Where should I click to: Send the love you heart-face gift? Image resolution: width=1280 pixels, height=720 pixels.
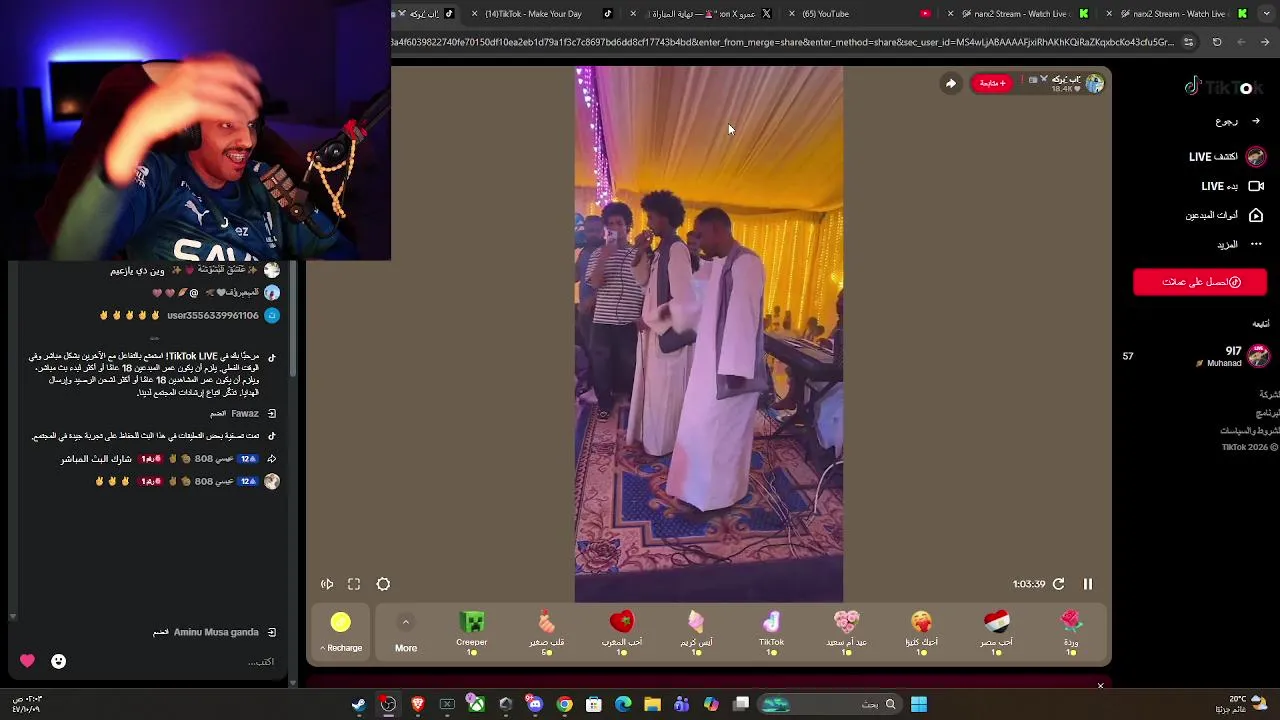click(x=921, y=634)
